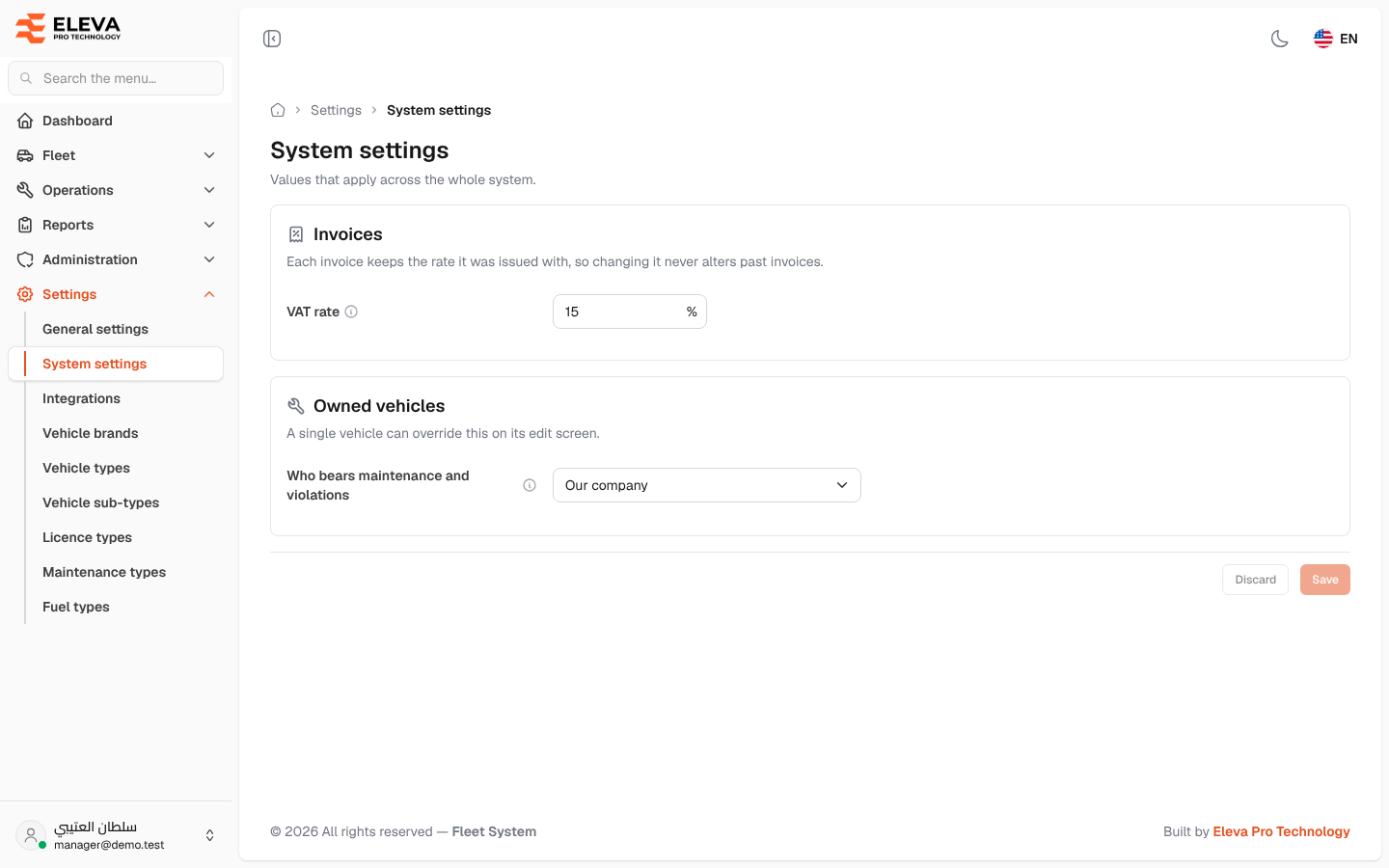Switch to dark mode moon icon
This screenshot has width=1389, height=868.
point(1280,39)
